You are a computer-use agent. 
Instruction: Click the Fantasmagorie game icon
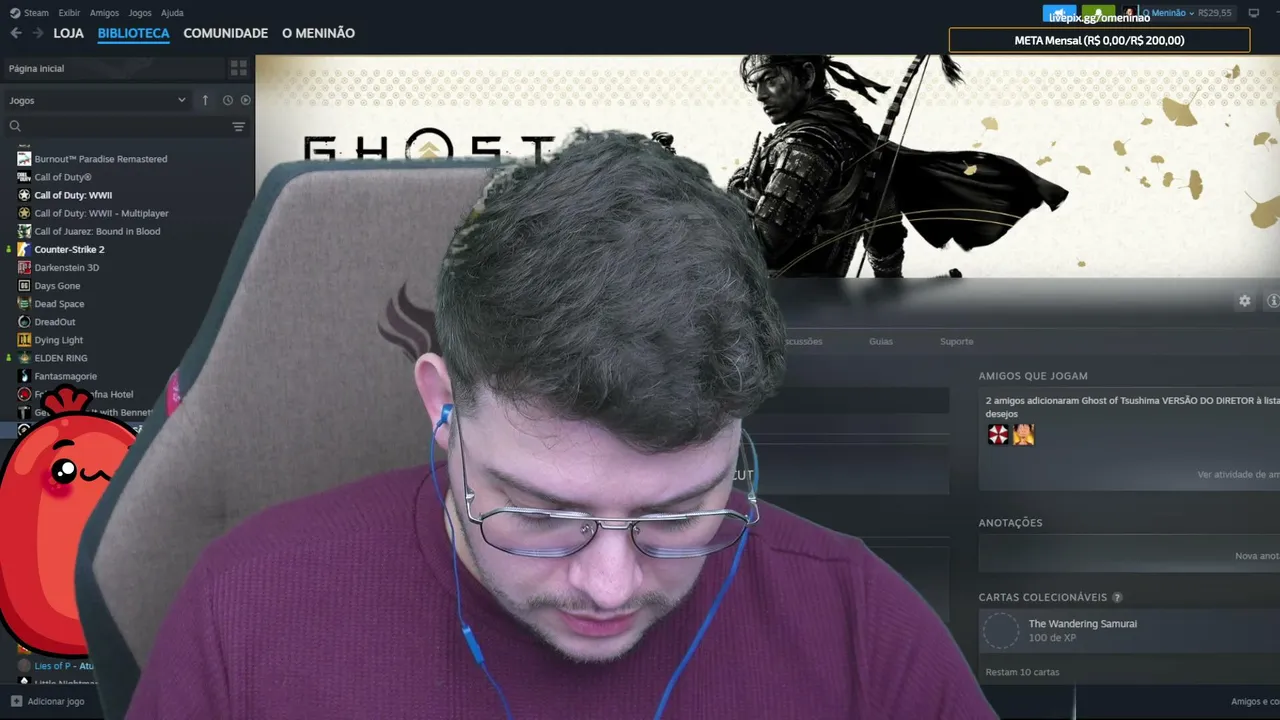click(24, 376)
